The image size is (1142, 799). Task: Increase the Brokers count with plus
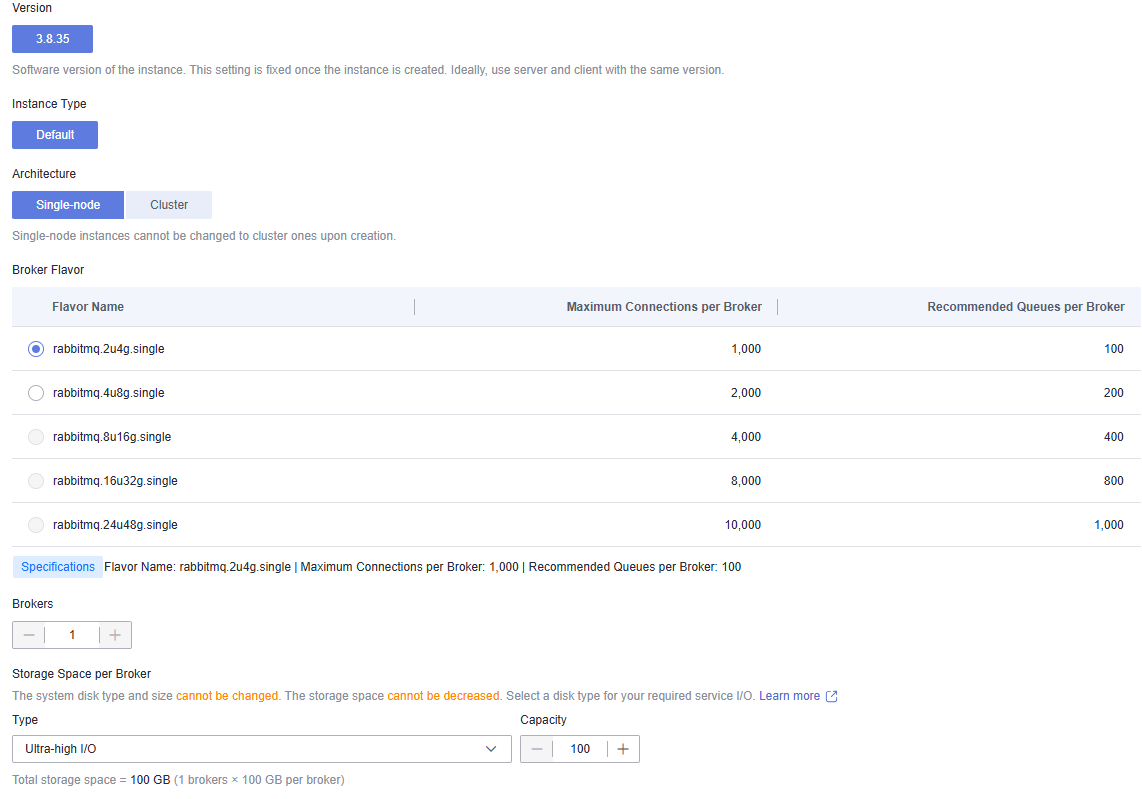coord(115,635)
